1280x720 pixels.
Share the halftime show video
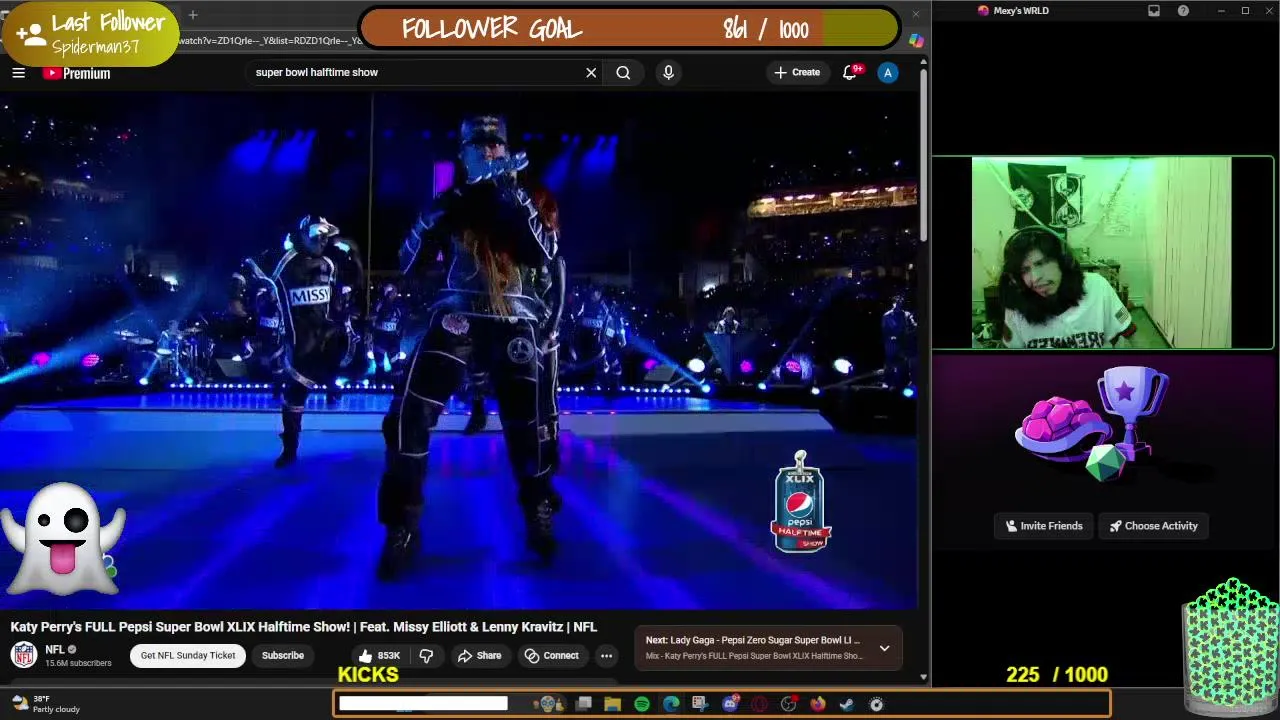pos(479,656)
